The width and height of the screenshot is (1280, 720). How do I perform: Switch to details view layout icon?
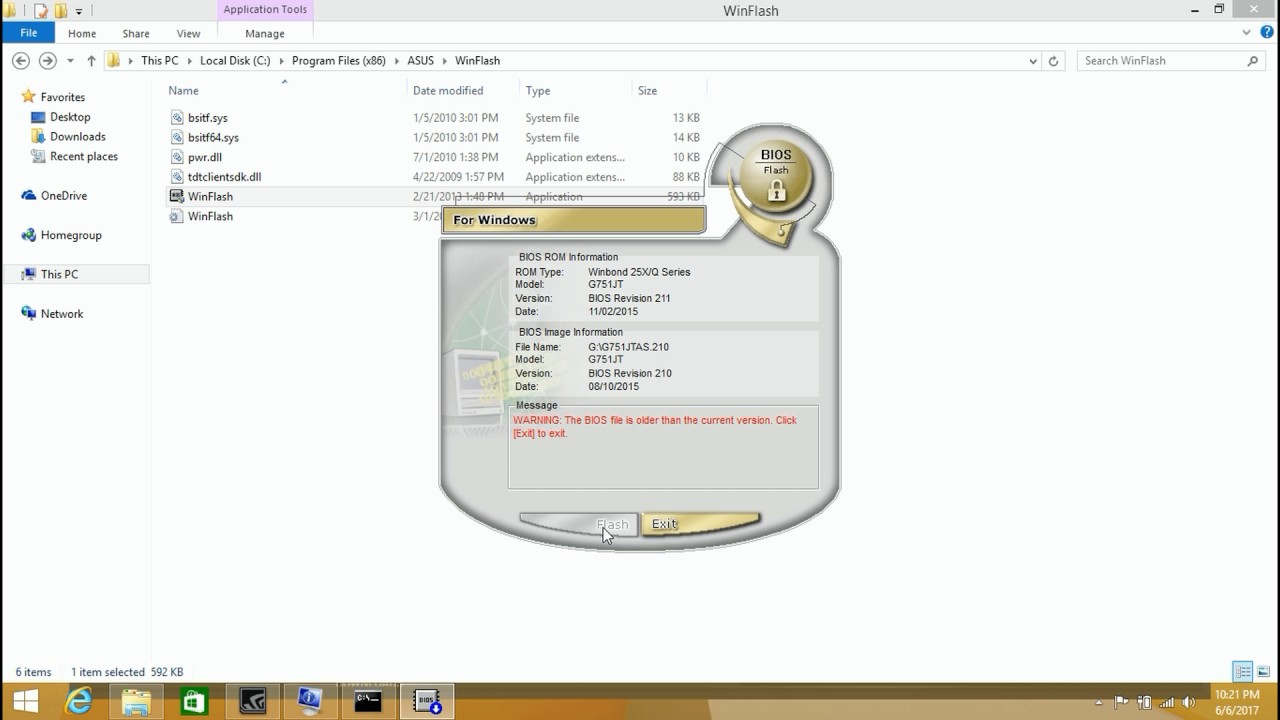[1243, 672]
